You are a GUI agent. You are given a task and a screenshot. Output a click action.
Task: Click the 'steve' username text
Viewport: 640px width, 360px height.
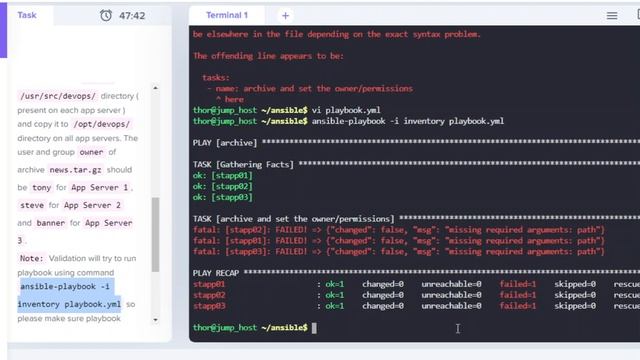32,205
